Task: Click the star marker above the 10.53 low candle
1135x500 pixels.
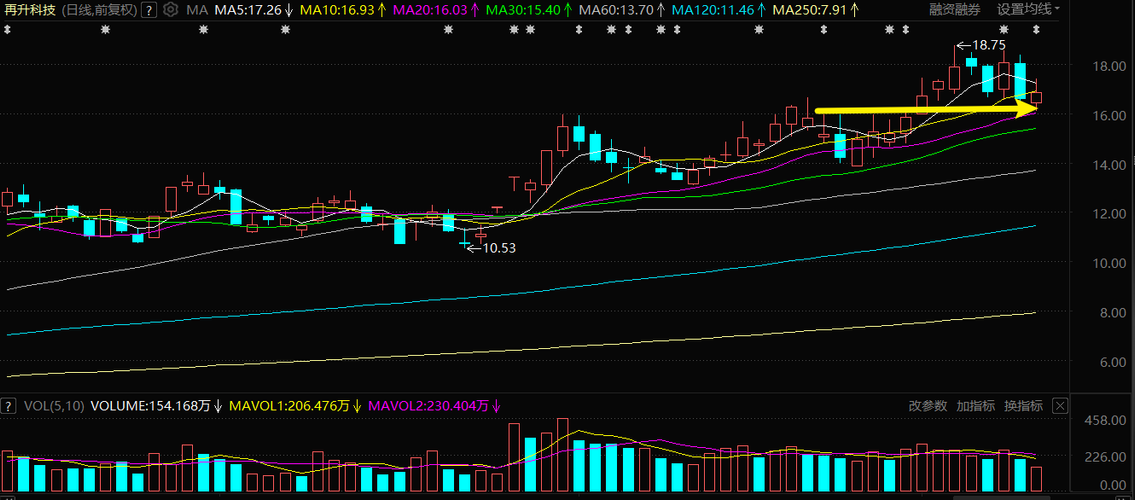Action: click(448, 30)
